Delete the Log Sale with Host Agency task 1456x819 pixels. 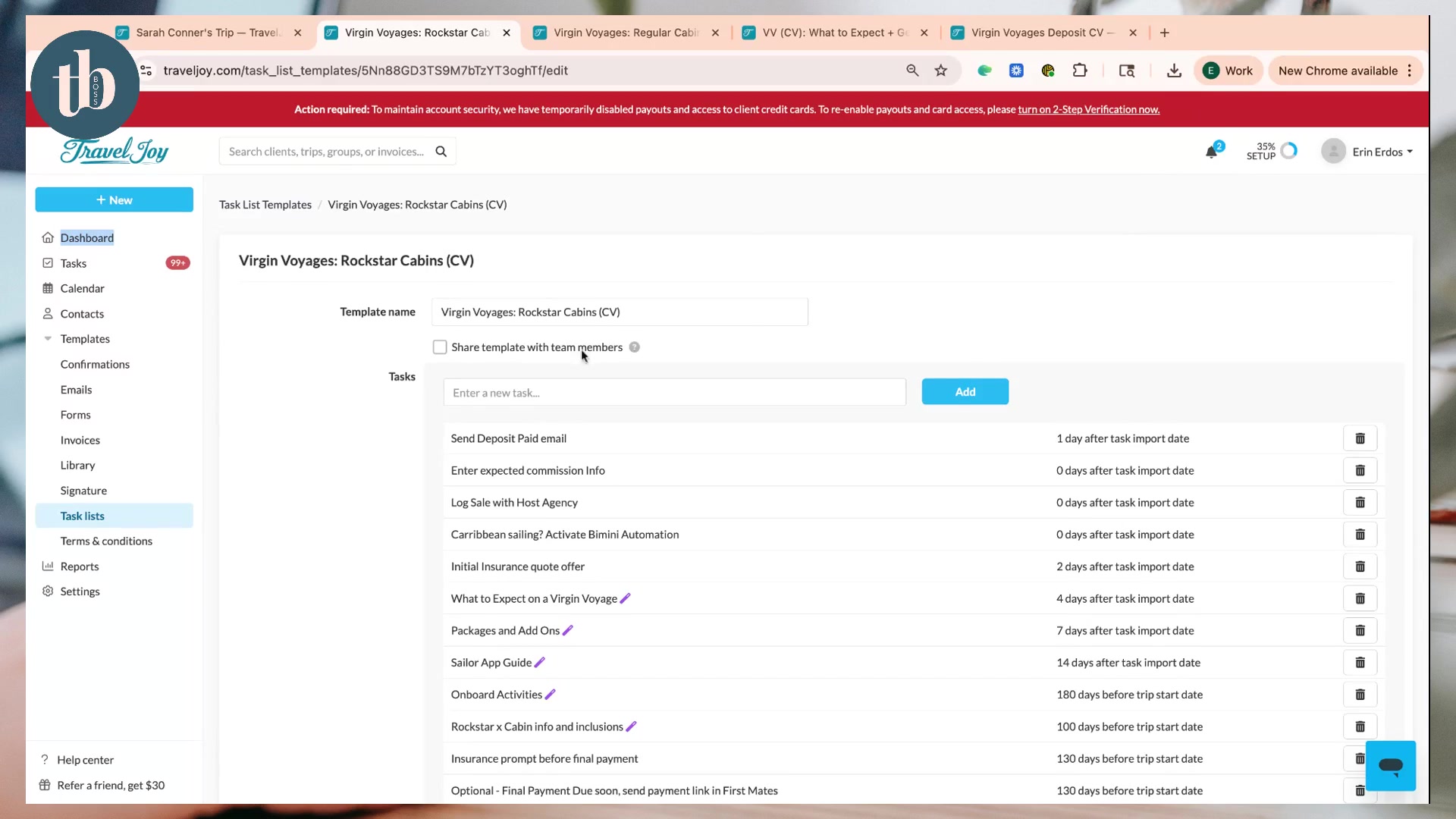coord(1360,502)
